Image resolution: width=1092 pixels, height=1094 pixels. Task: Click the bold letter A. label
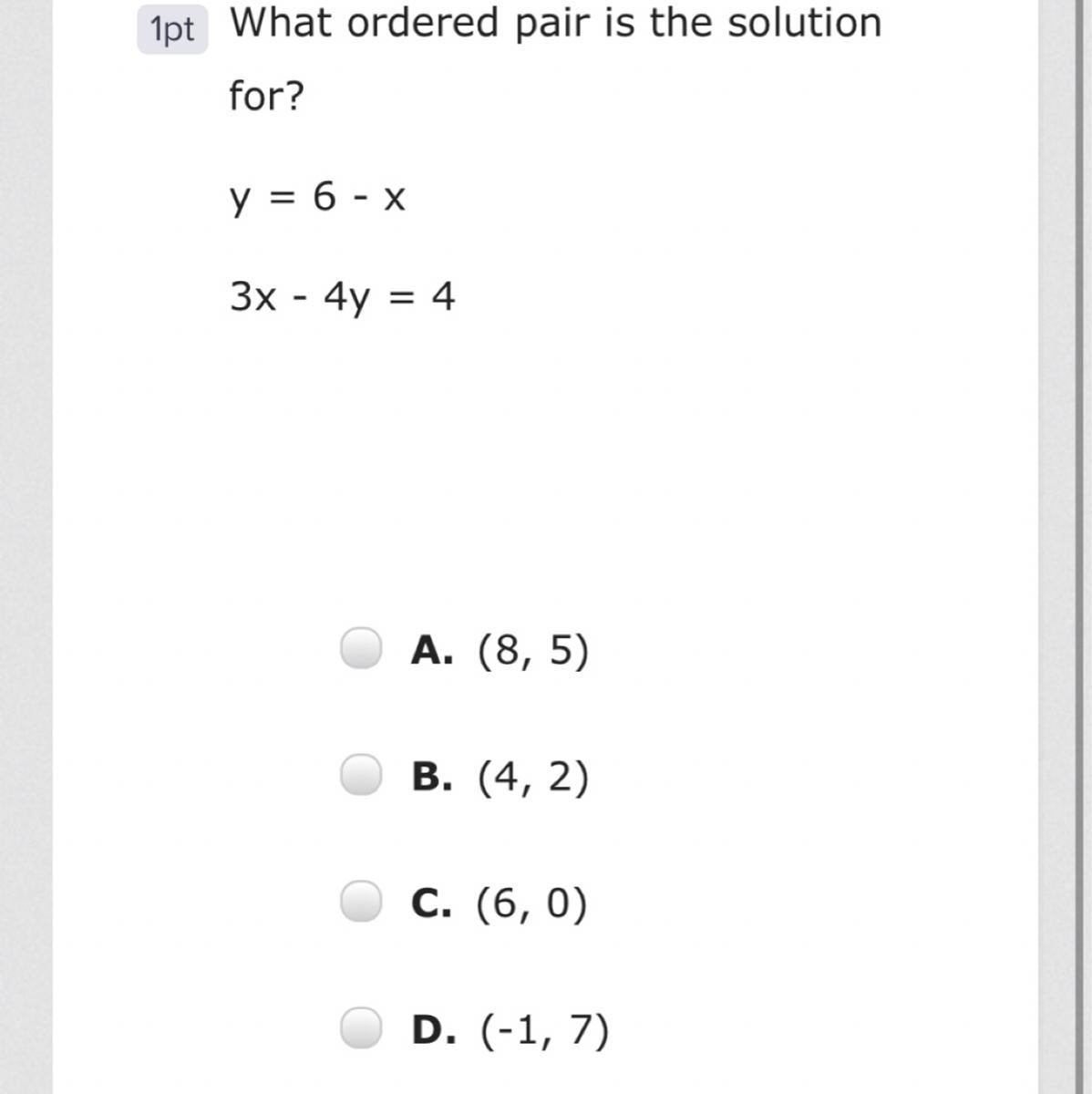[x=432, y=650]
